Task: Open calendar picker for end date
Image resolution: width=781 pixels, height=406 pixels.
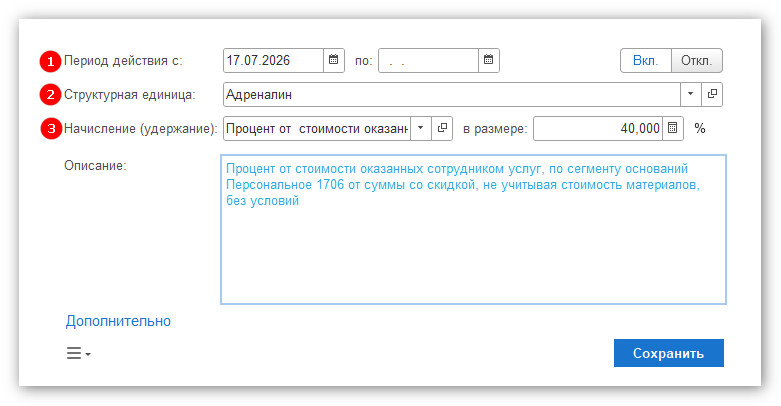Action: [x=489, y=60]
